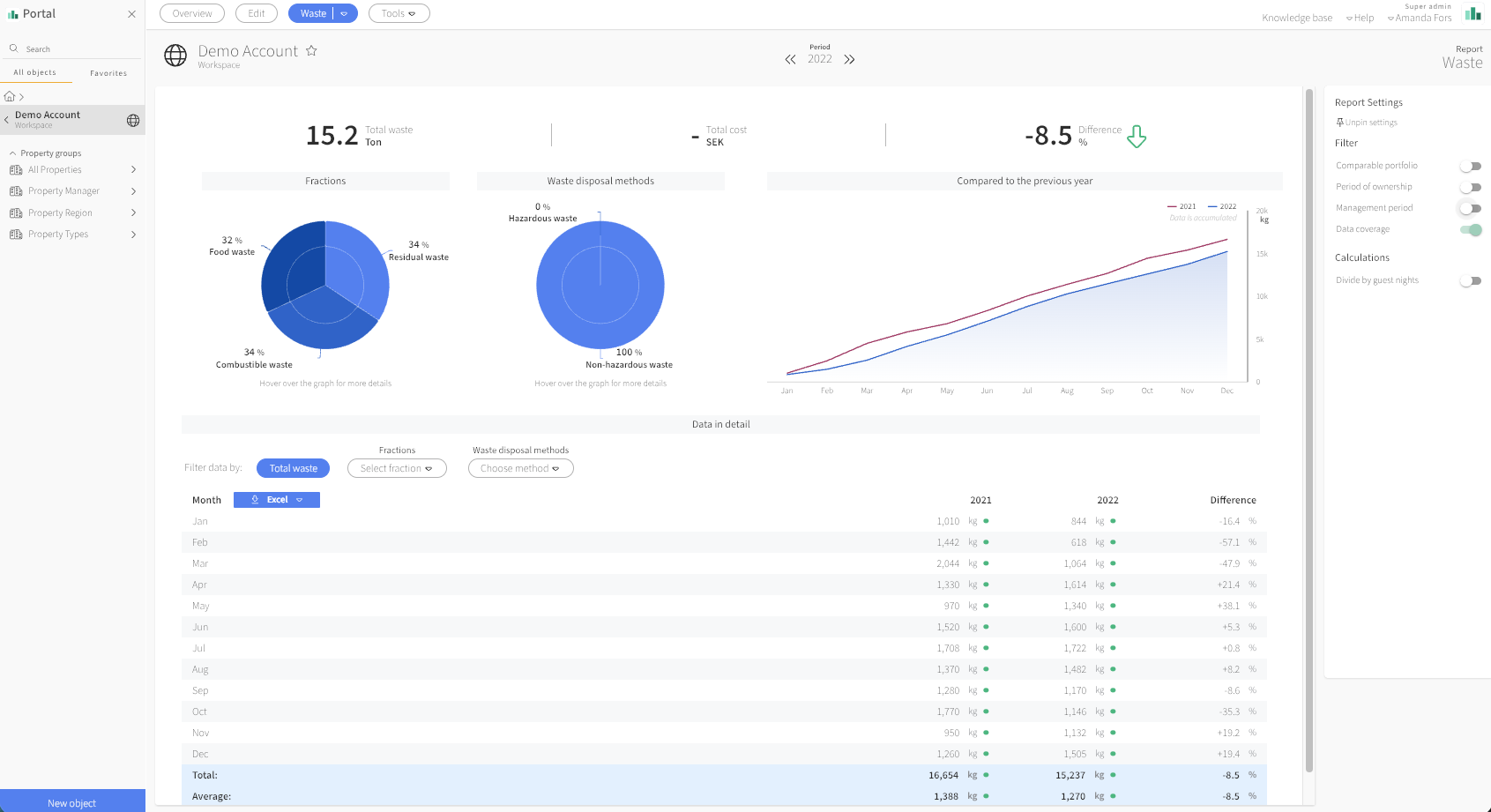Image resolution: width=1491 pixels, height=812 pixels.
Task: Click the green bar chart logo top right
Action: (1472, 13)
